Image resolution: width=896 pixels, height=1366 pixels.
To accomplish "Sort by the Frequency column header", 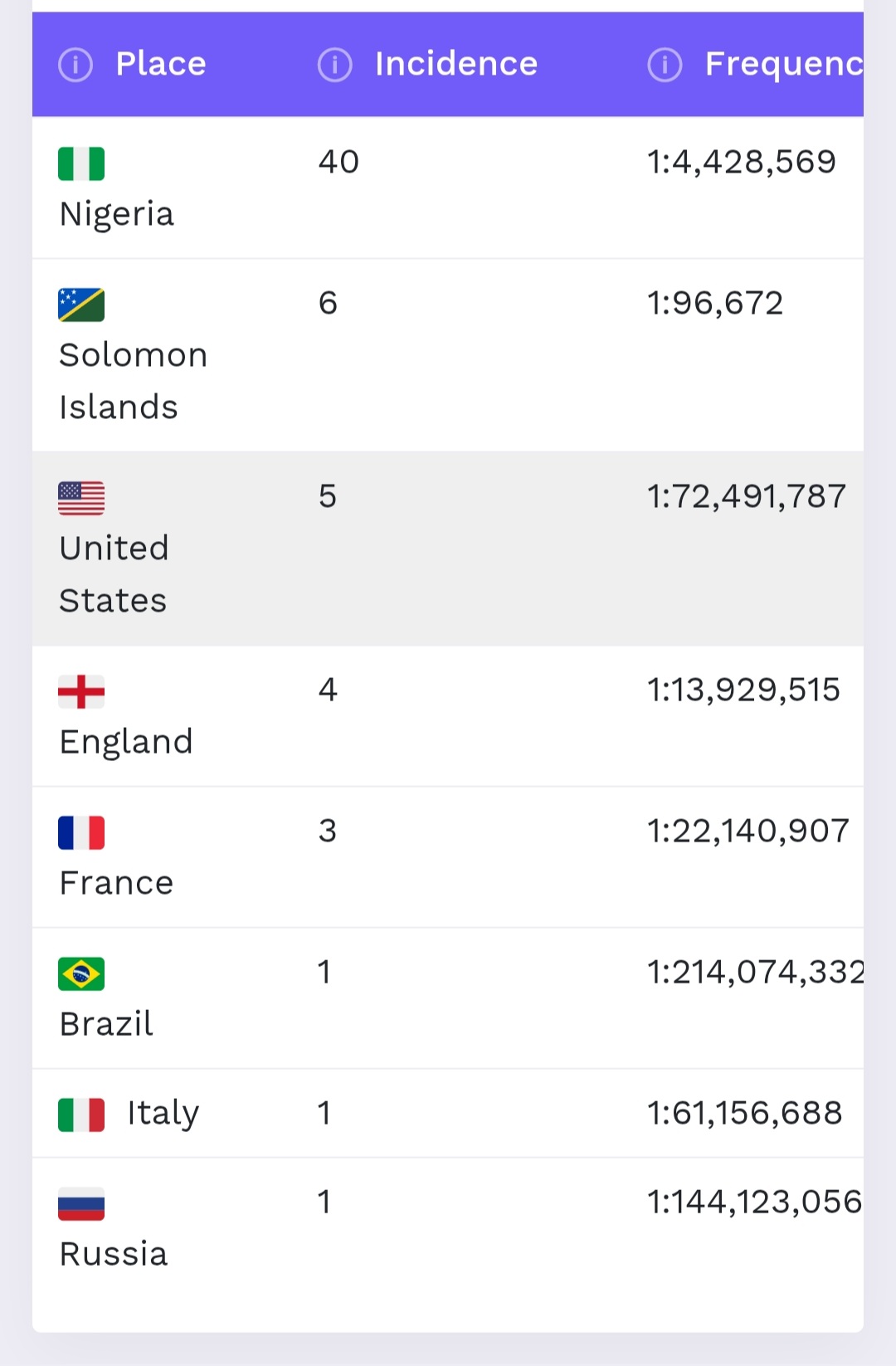I will pyautogui.click(x=783, y=64).
